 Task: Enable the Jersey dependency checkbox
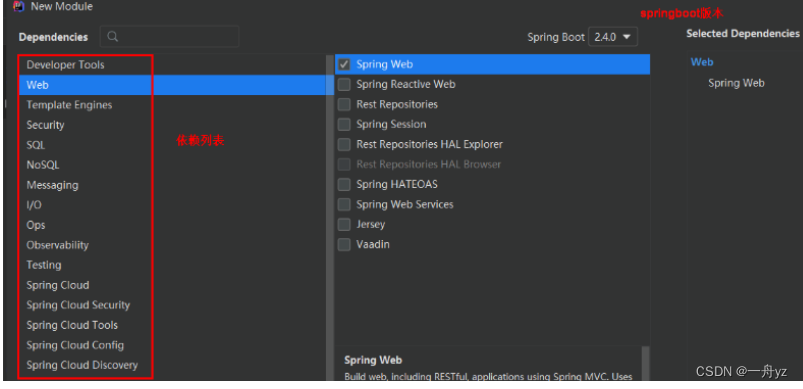tap(344, 224)
